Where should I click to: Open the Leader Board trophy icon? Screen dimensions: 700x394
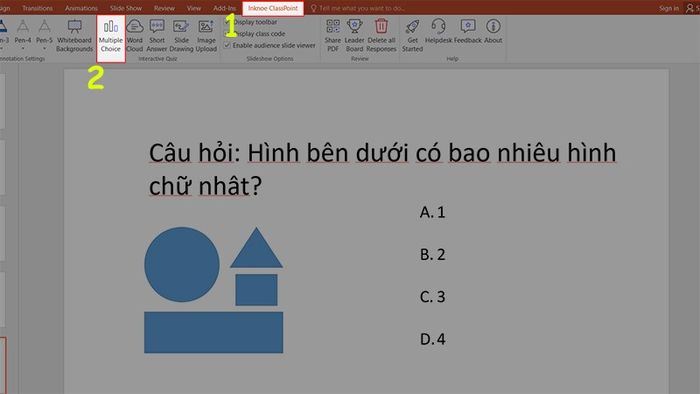[x=354, y=26]
